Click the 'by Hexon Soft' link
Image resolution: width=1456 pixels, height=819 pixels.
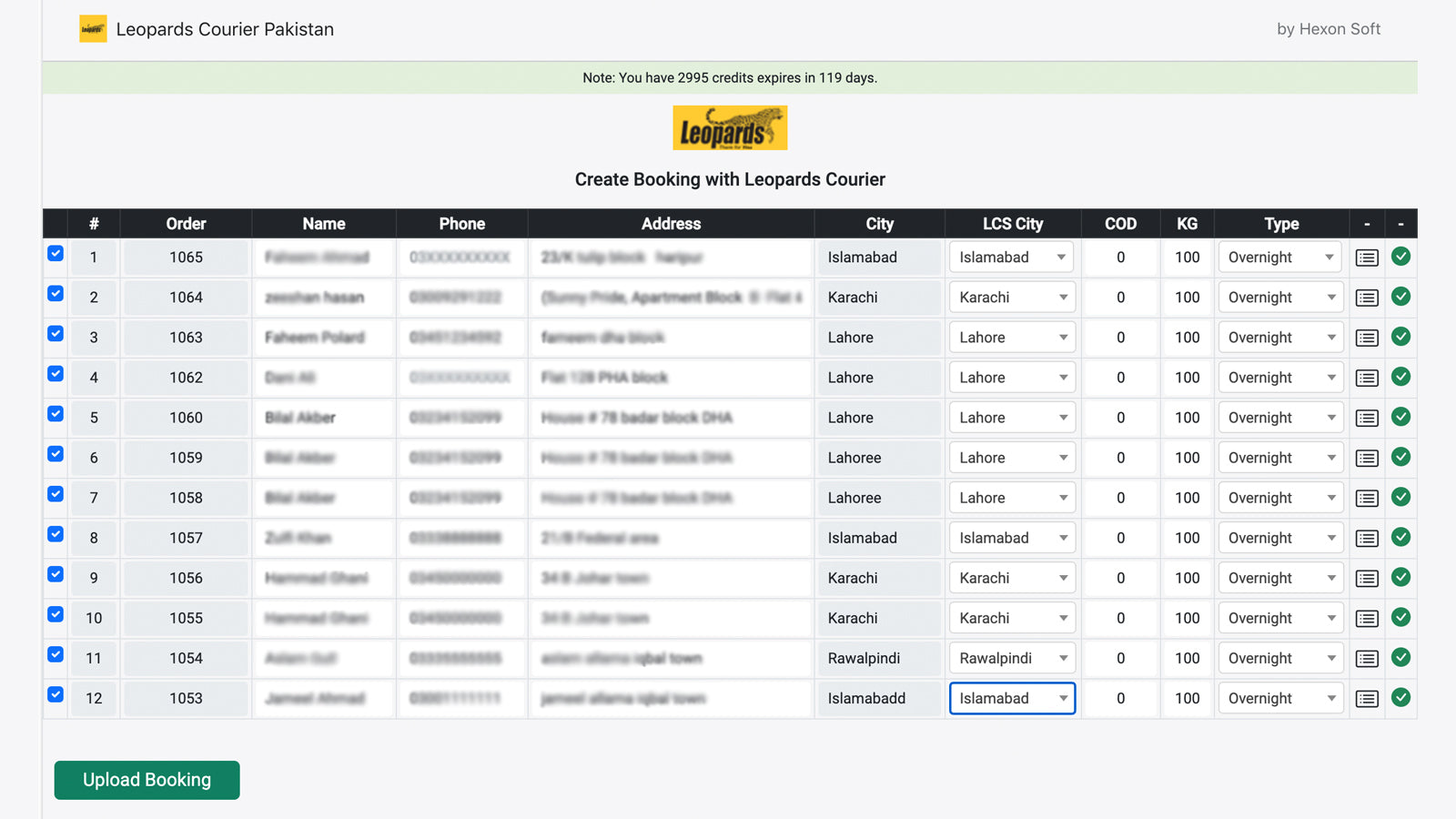coord(1328,29)
